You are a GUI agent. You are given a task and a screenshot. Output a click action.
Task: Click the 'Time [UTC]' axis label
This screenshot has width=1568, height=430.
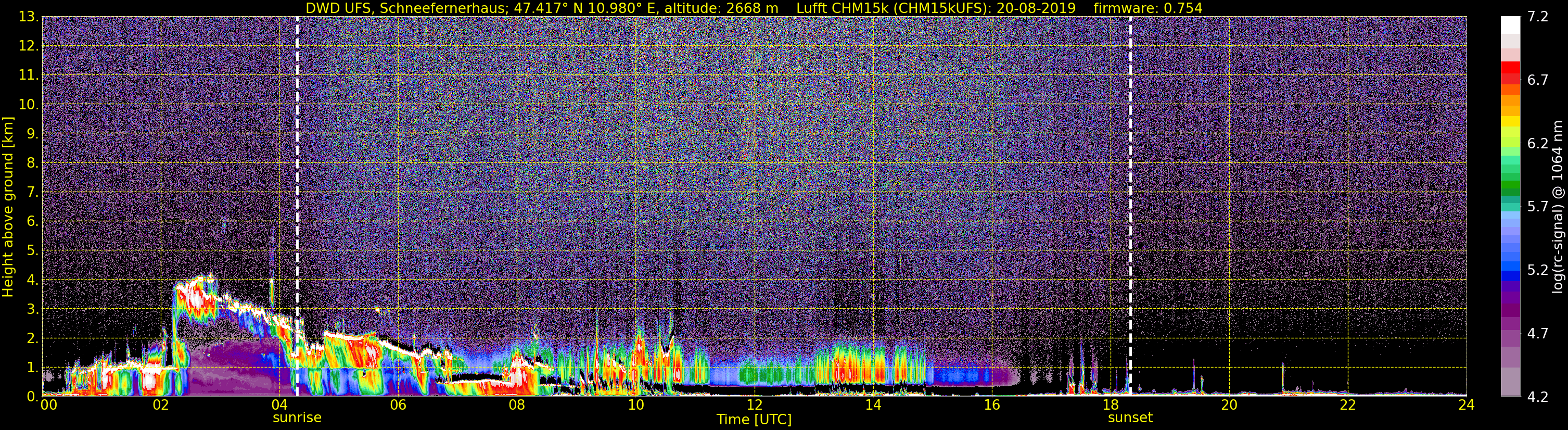(754, 420)
